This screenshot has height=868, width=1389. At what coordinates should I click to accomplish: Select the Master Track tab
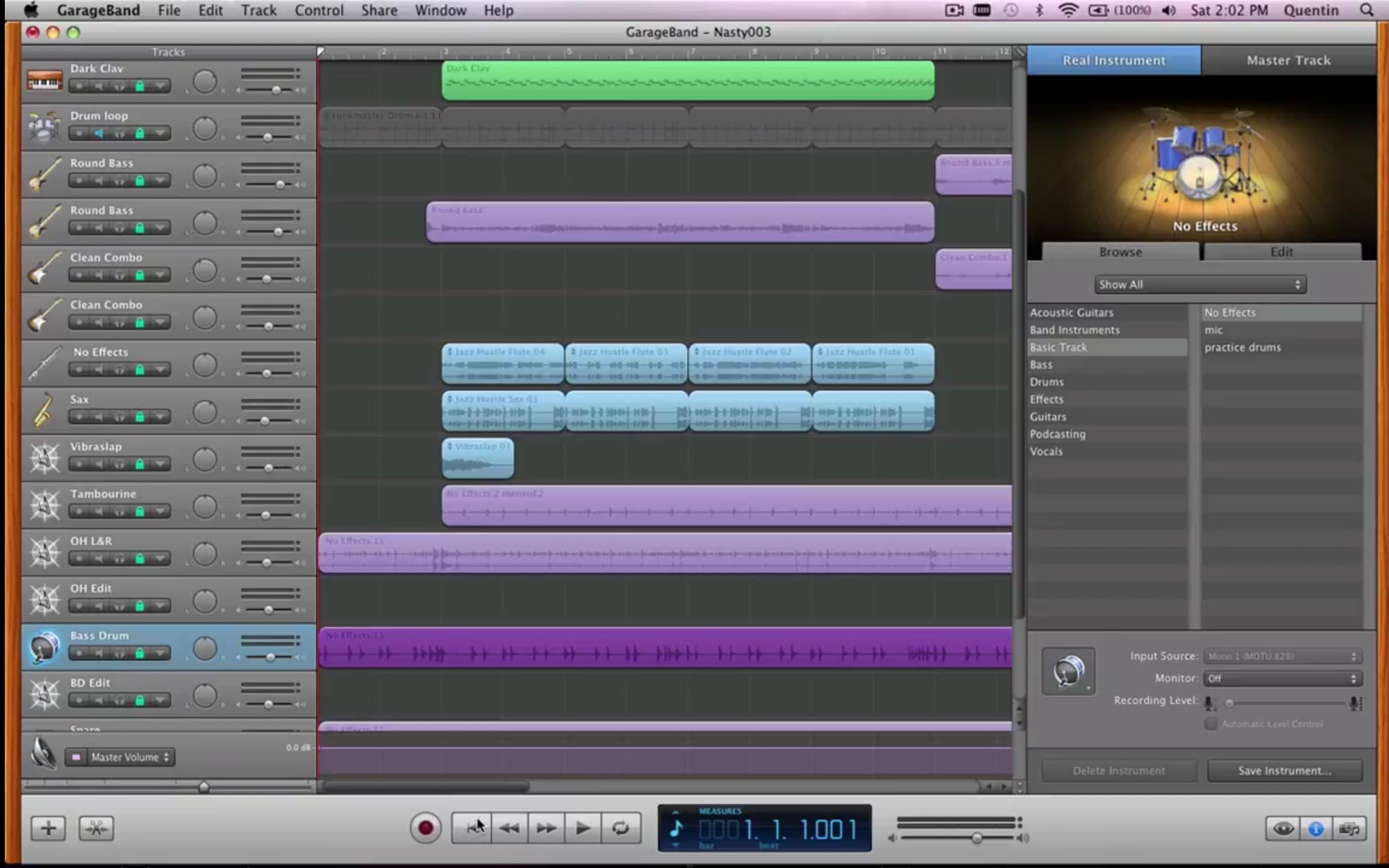(x=1289, y=60)
